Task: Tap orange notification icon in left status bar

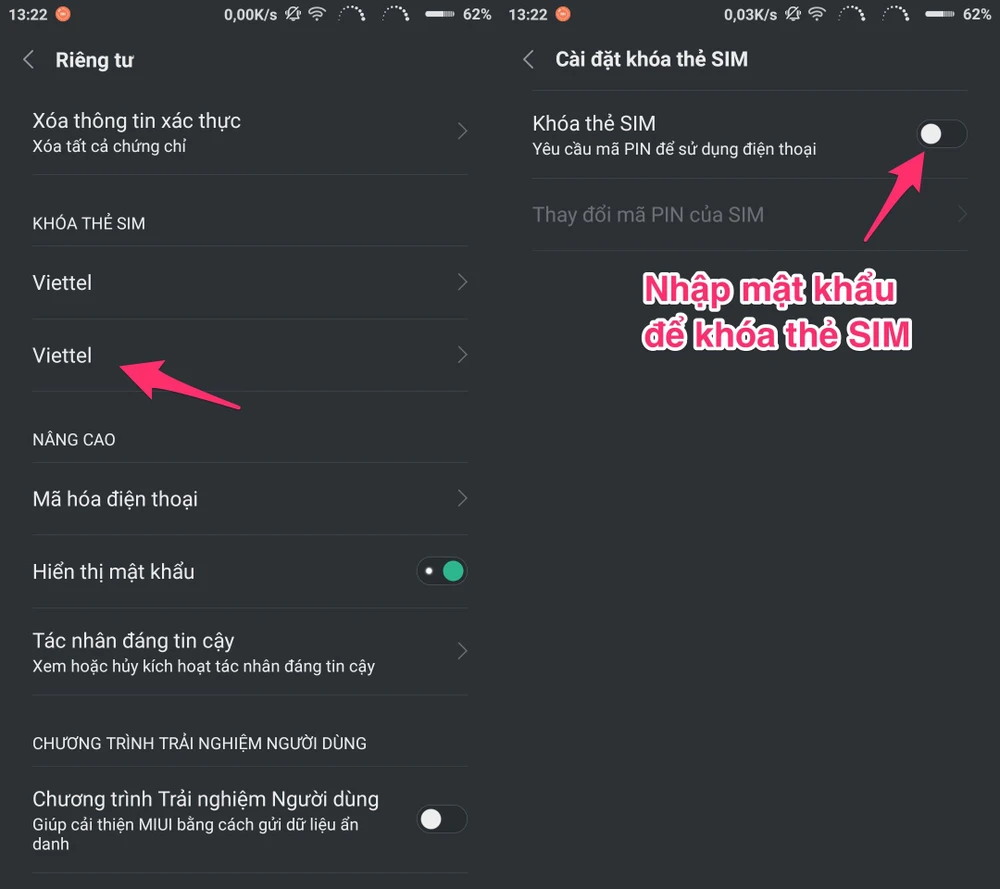Action: 63,14
